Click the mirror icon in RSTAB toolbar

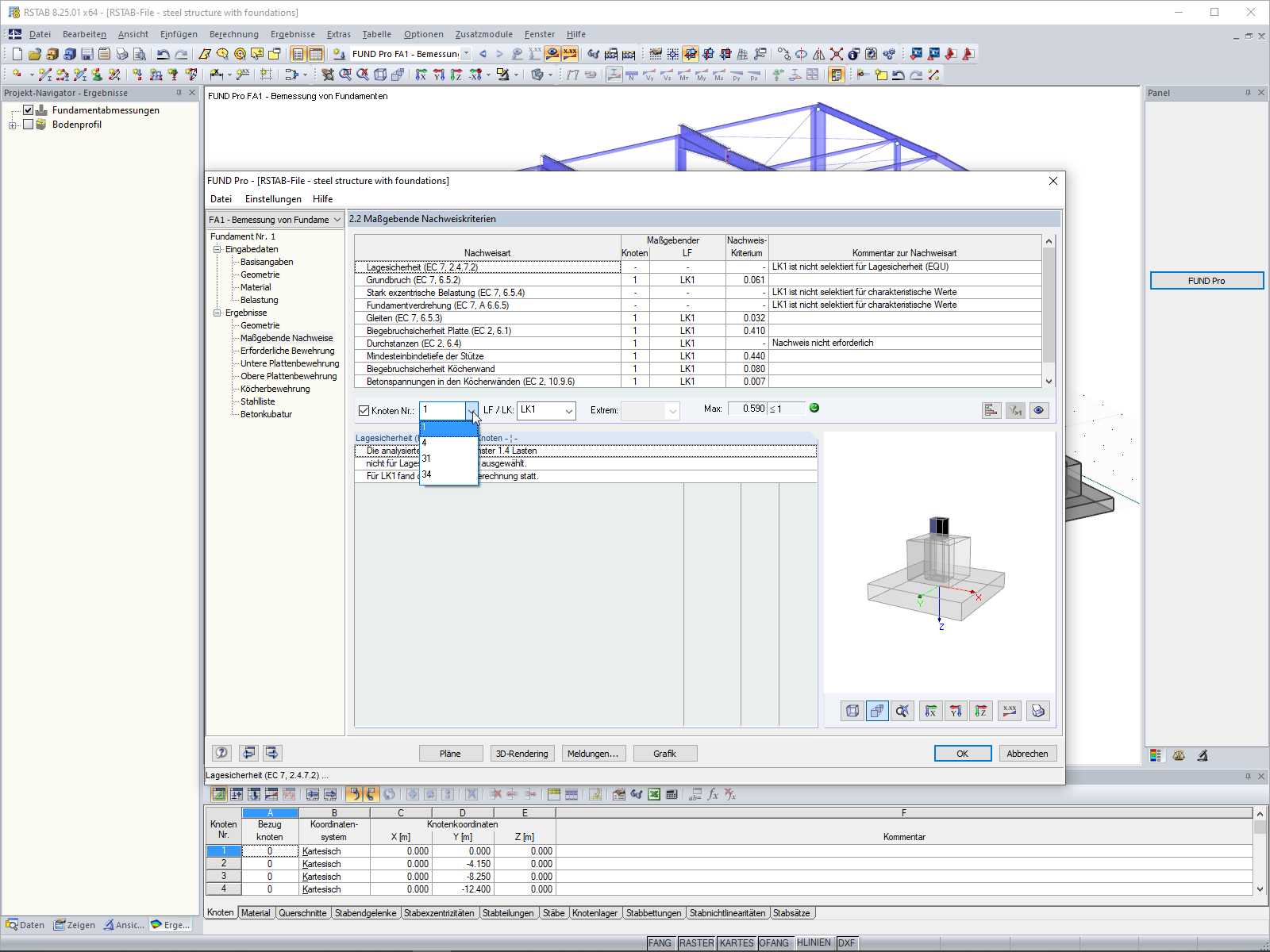[x=819, y=54]
